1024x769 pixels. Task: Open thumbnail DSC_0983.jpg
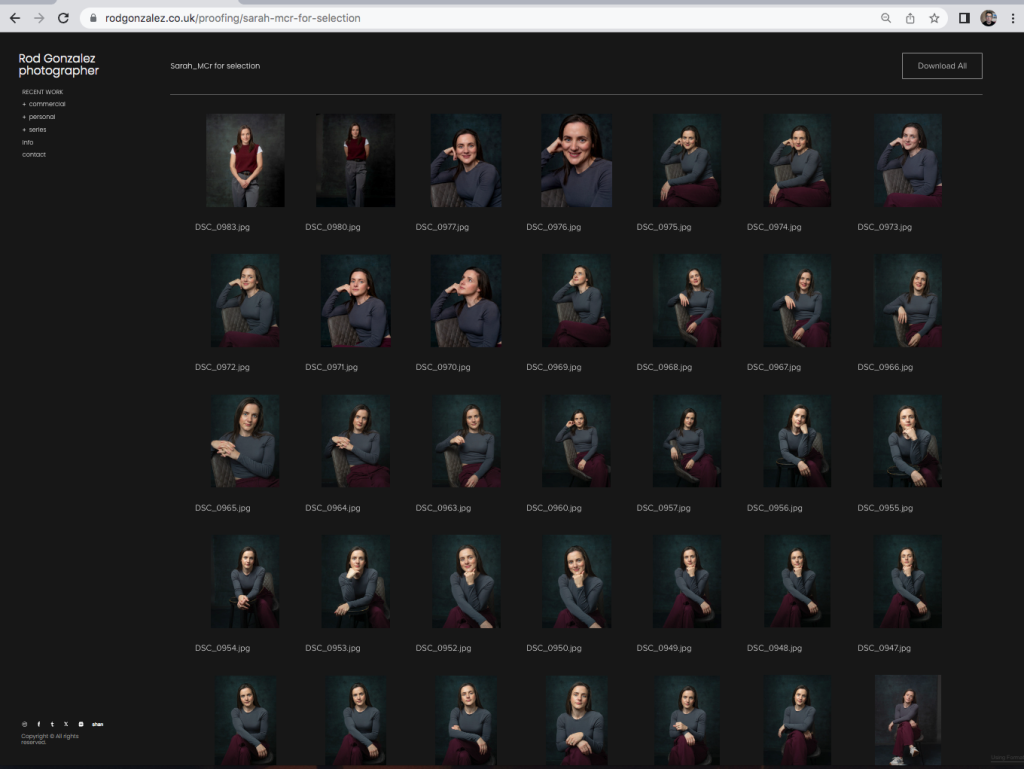245,160
